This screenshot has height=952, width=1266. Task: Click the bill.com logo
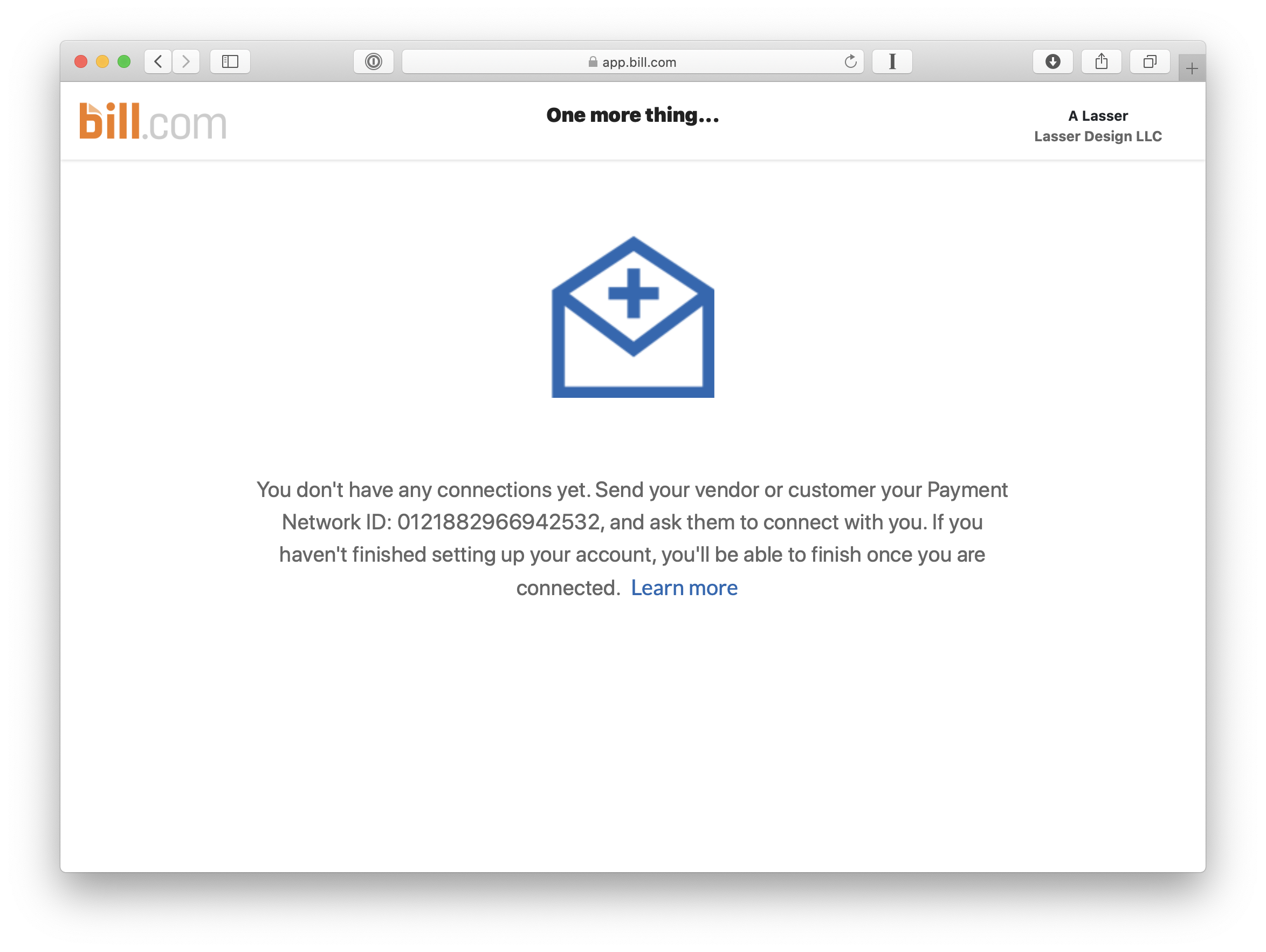(x=153, y=121)
